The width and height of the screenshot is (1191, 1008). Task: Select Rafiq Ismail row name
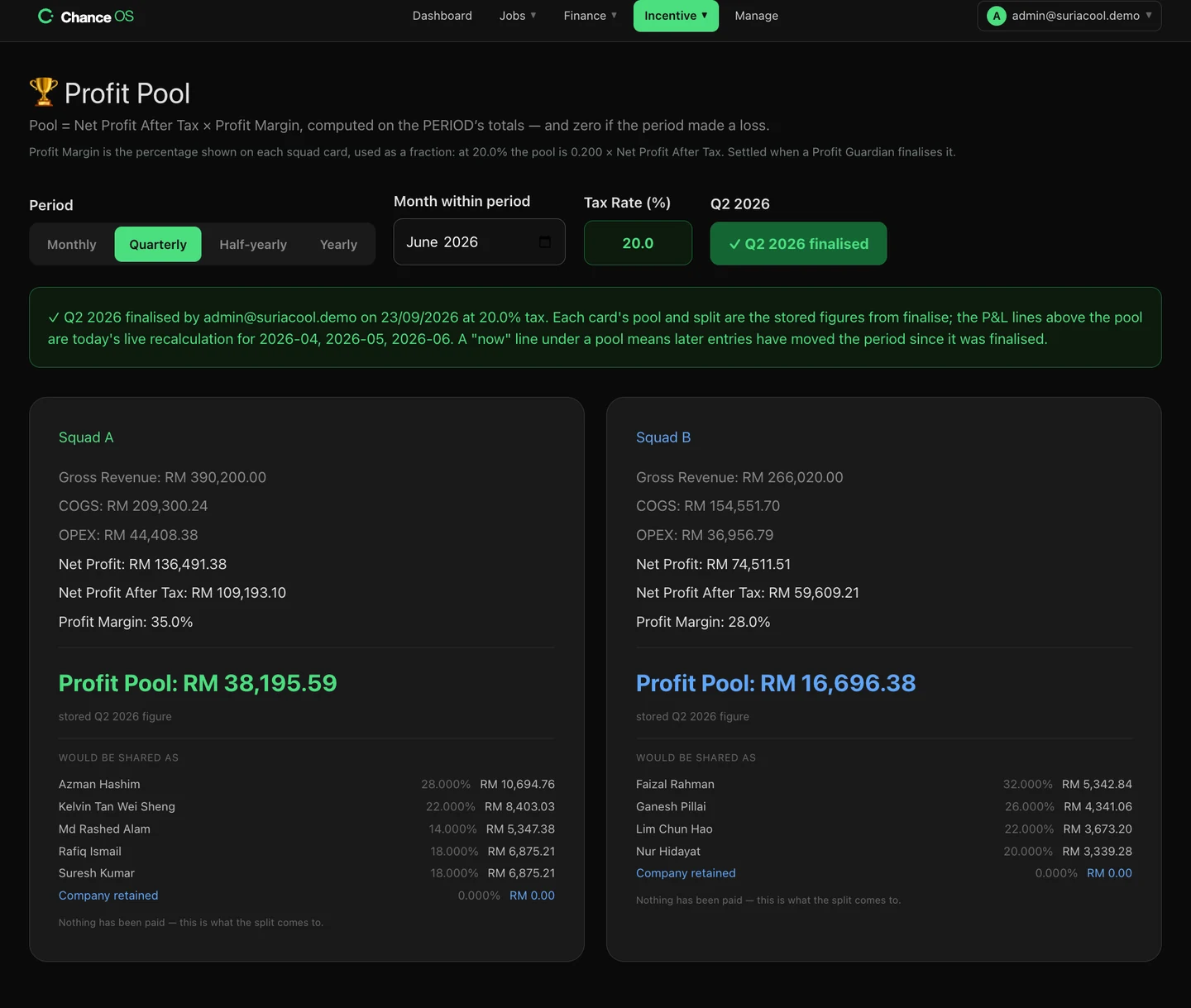pos(89,851)
